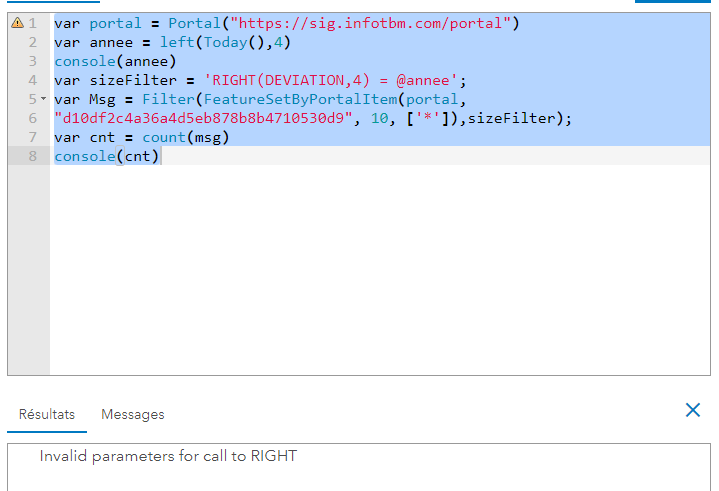
Task: Click console(cnt) on the last line
Action: (x=107, y=156)
